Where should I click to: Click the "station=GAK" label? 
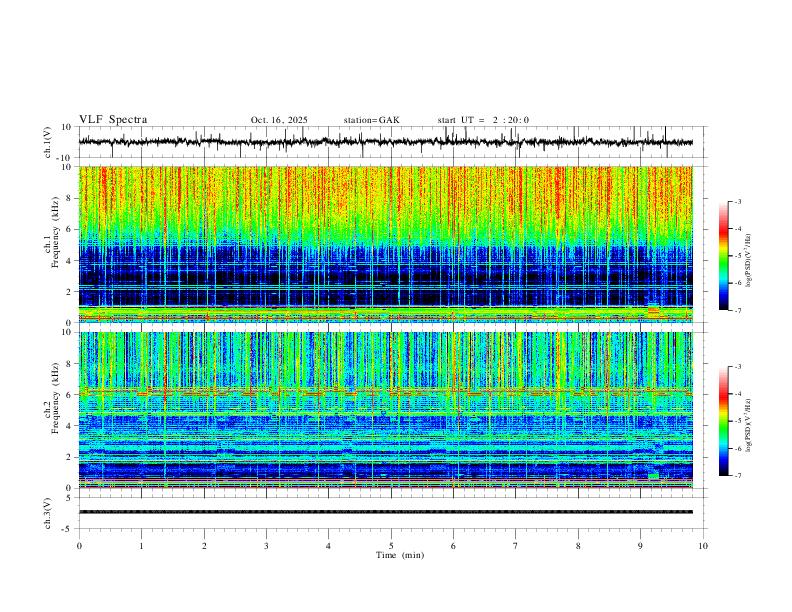[x=371, y=120]
